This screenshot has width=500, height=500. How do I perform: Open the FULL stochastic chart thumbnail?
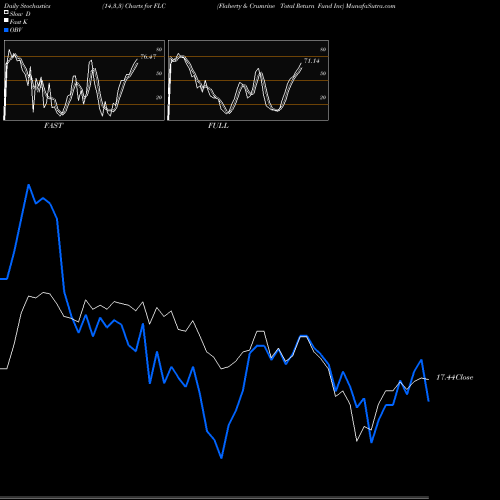(x=248, y=80)
